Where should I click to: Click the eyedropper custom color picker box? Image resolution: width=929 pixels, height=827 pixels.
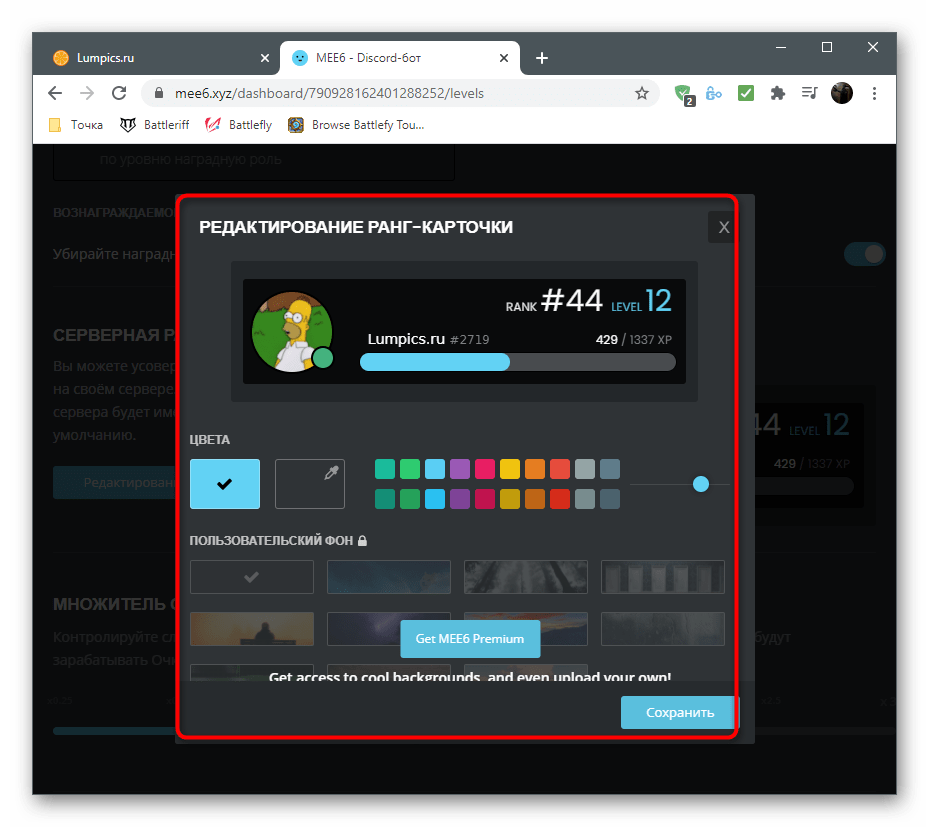[310, 484]
